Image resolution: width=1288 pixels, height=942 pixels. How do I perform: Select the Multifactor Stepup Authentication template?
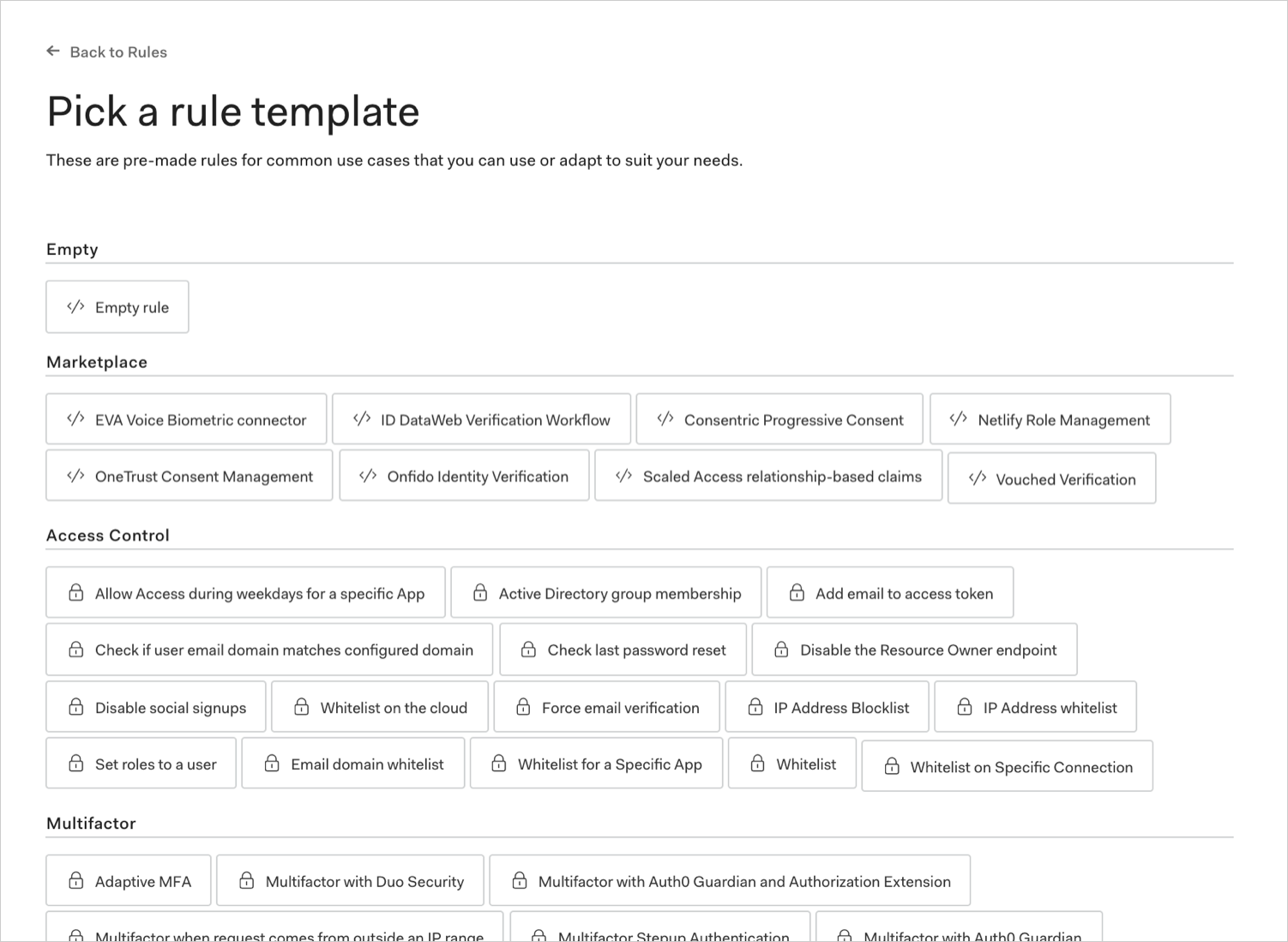tap(659, 933)
